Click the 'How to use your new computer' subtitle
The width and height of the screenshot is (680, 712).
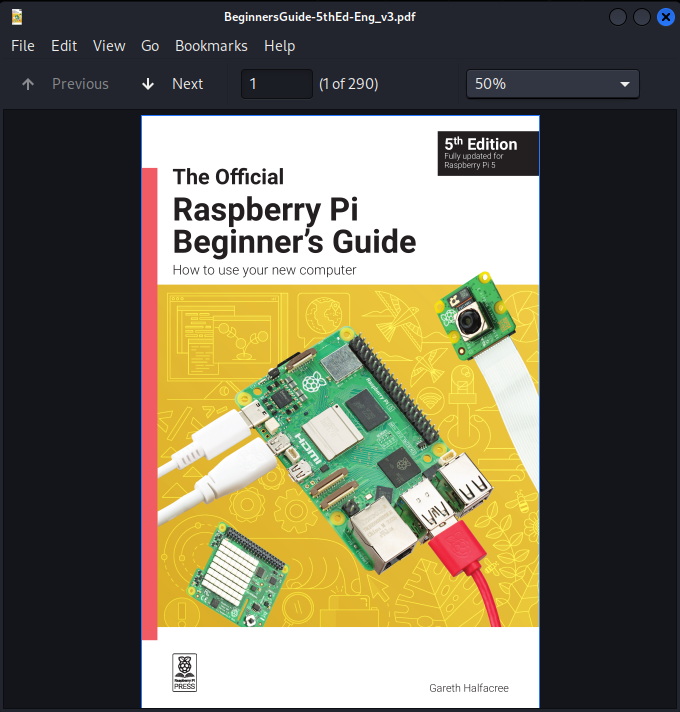click(x=264, y=270)
